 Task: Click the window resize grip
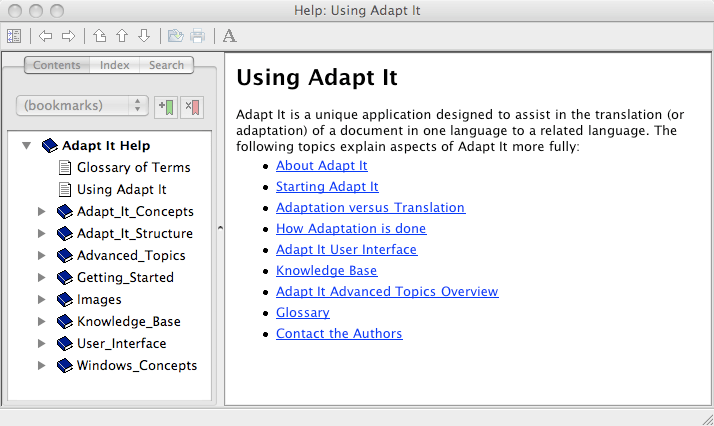point(707,419)
